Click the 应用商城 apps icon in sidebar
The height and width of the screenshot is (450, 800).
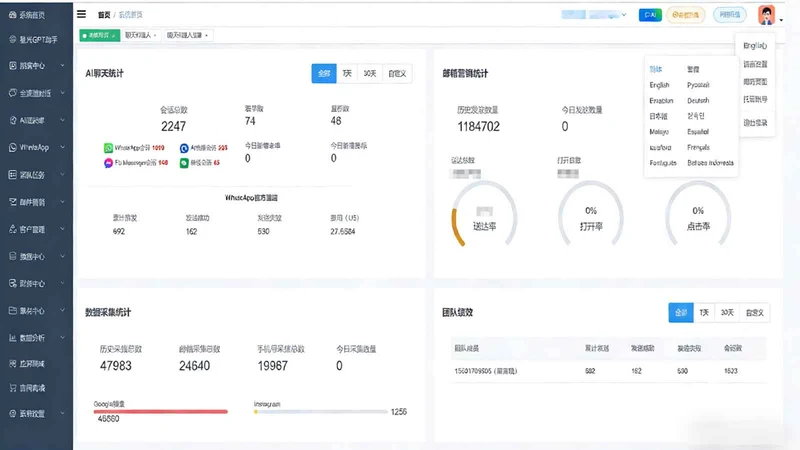[13, 363]
